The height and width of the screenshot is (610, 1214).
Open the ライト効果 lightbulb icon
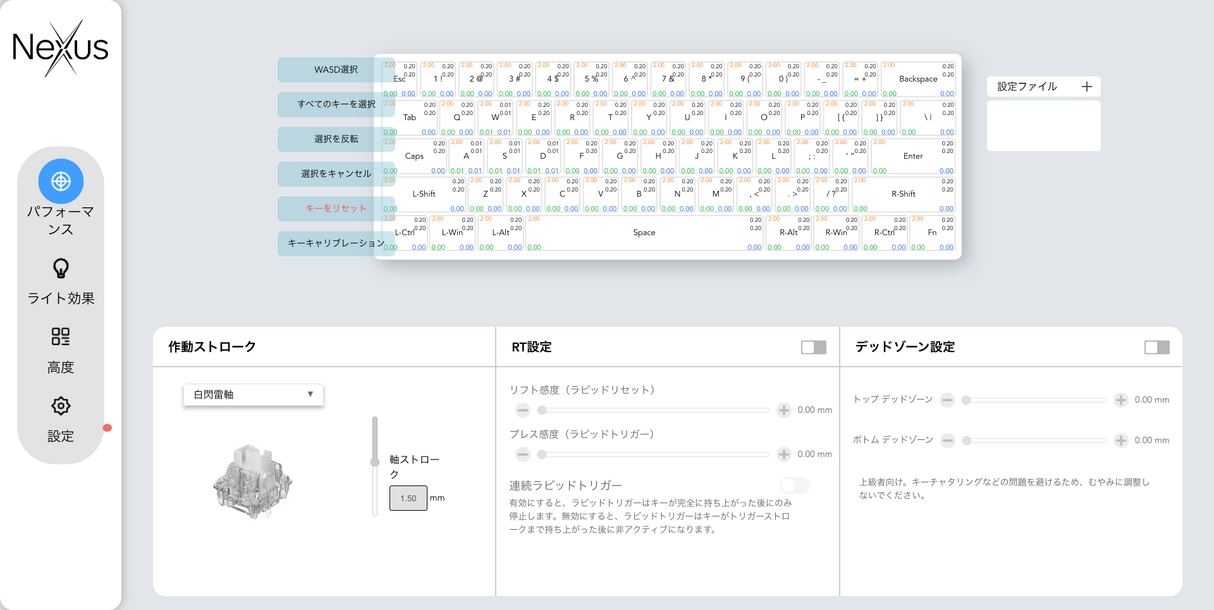(x=61, y=269)
